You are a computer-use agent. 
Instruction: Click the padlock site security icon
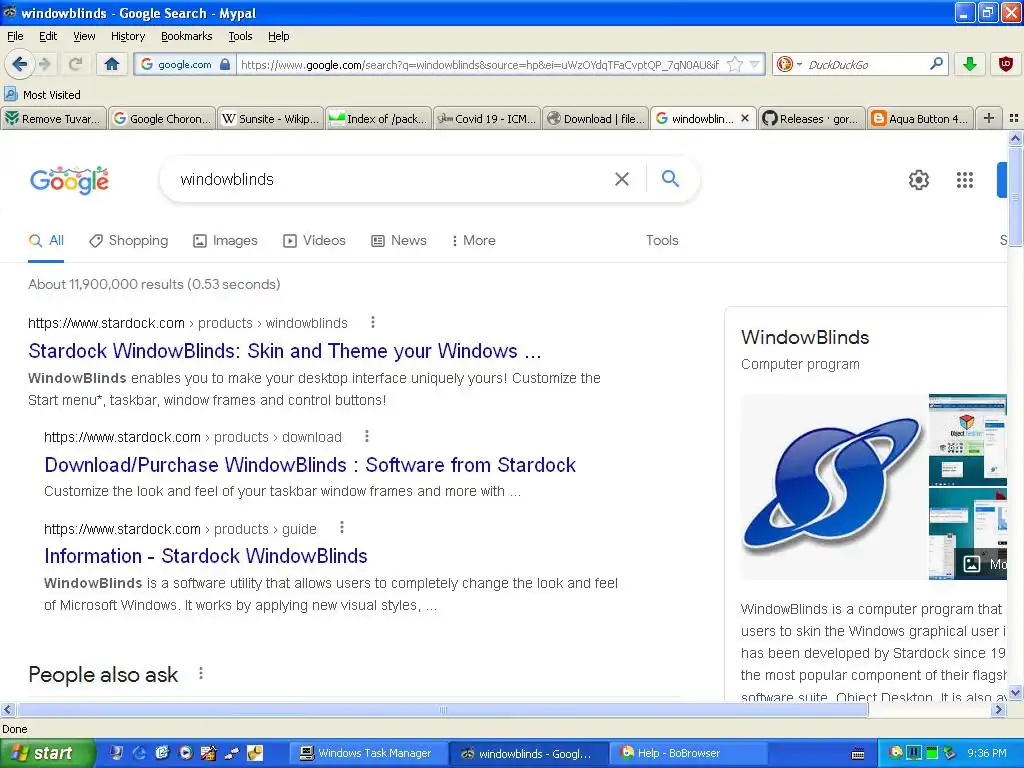tap(225, 64)
